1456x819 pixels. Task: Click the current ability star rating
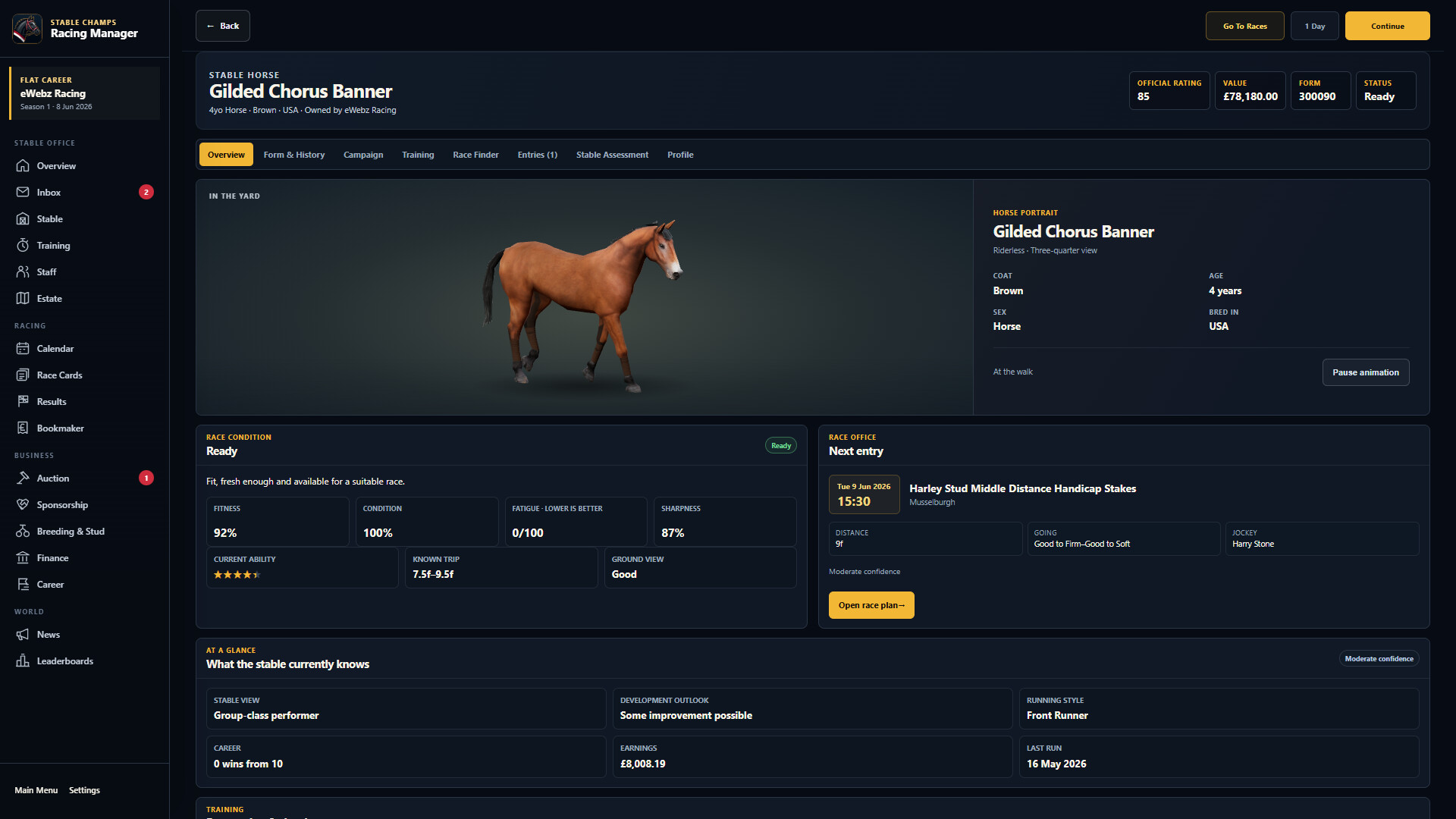tap(237, 575)
